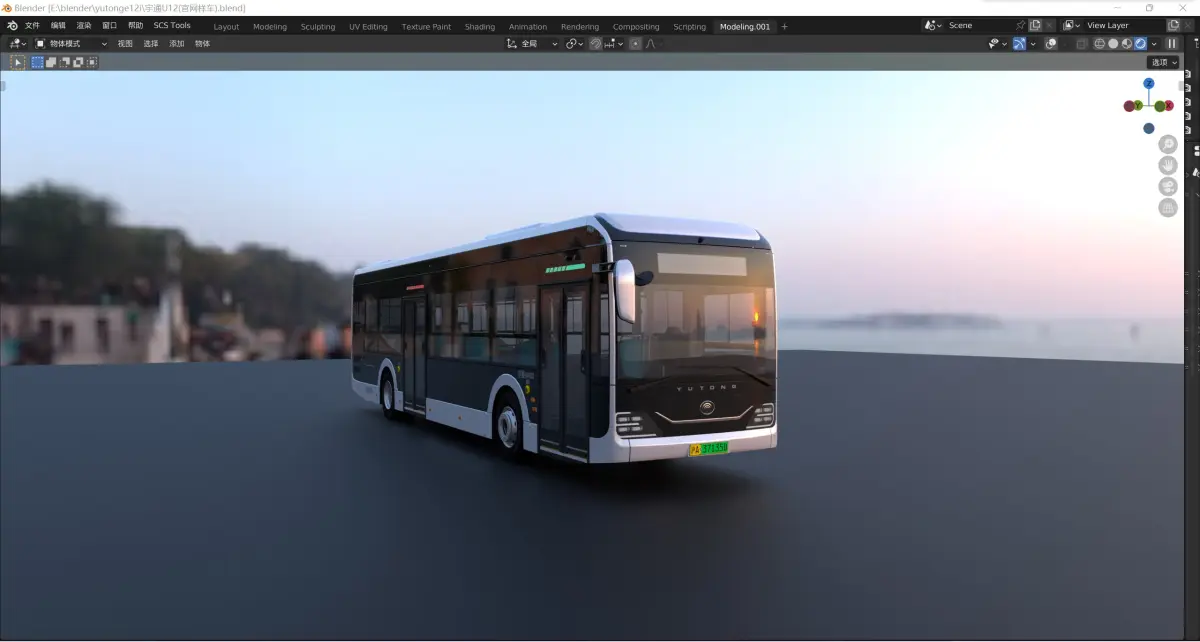Viewport: 1200px width, 642px height.
Task: Choose the intersect selection mode icon
Action: tap(92, 62)
